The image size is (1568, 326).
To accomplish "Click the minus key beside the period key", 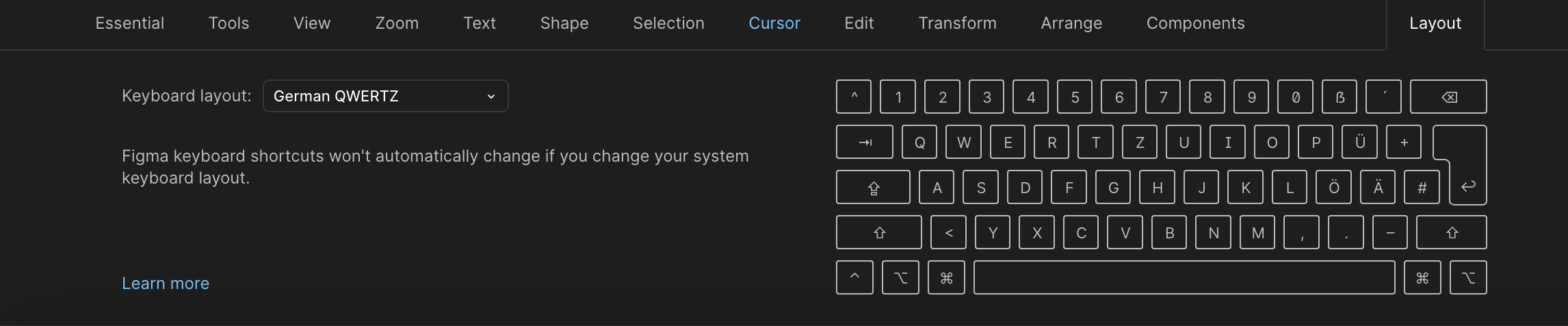I will (1389, 232).
